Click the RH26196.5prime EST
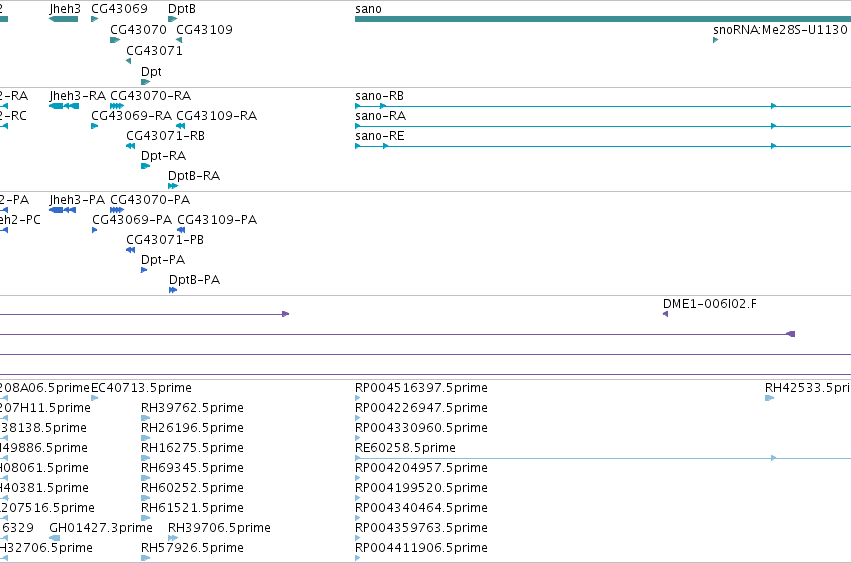The image size is (851, 563). pos(145,438)
